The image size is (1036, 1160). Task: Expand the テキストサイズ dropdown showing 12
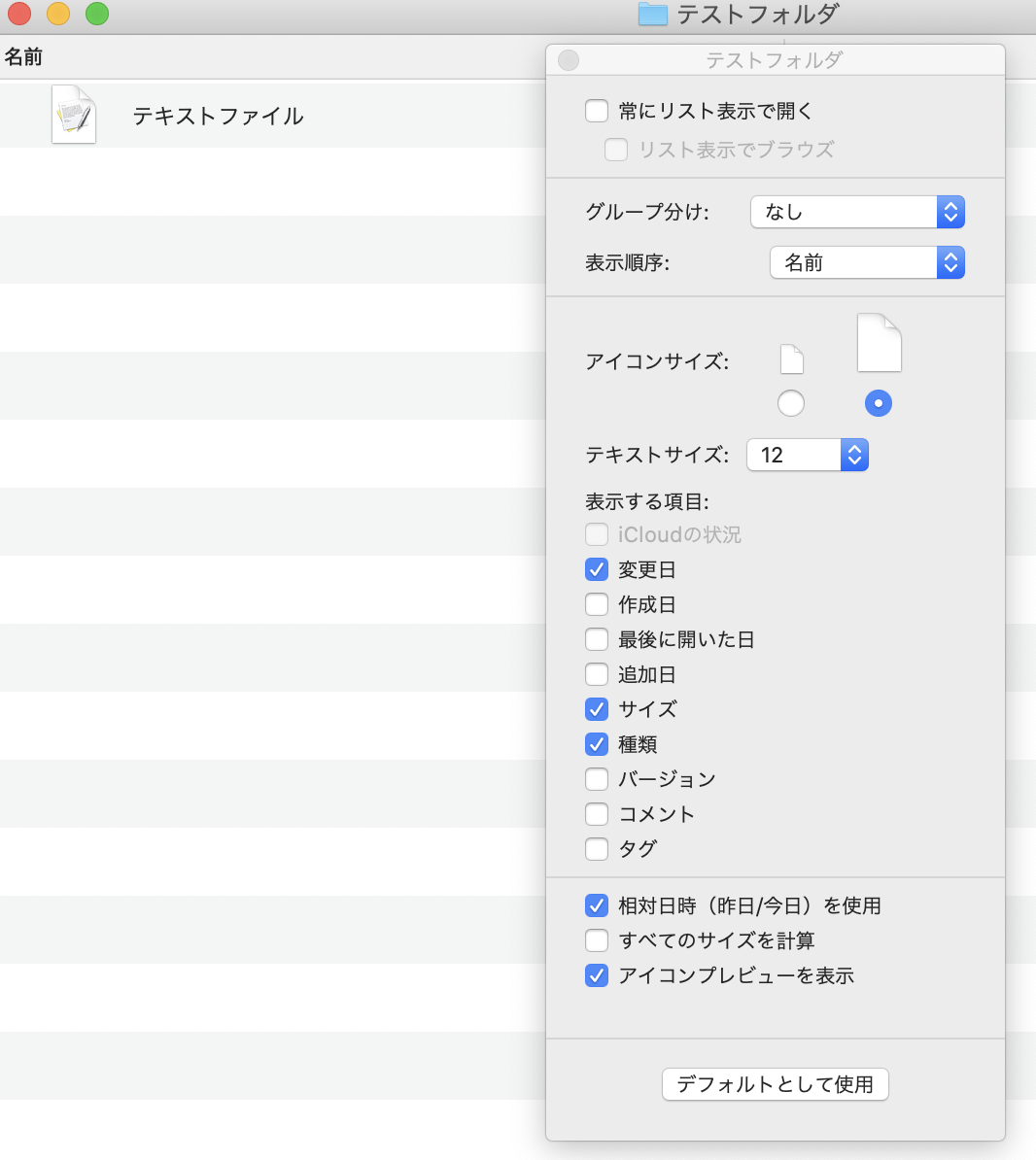(x=807, y=455)
